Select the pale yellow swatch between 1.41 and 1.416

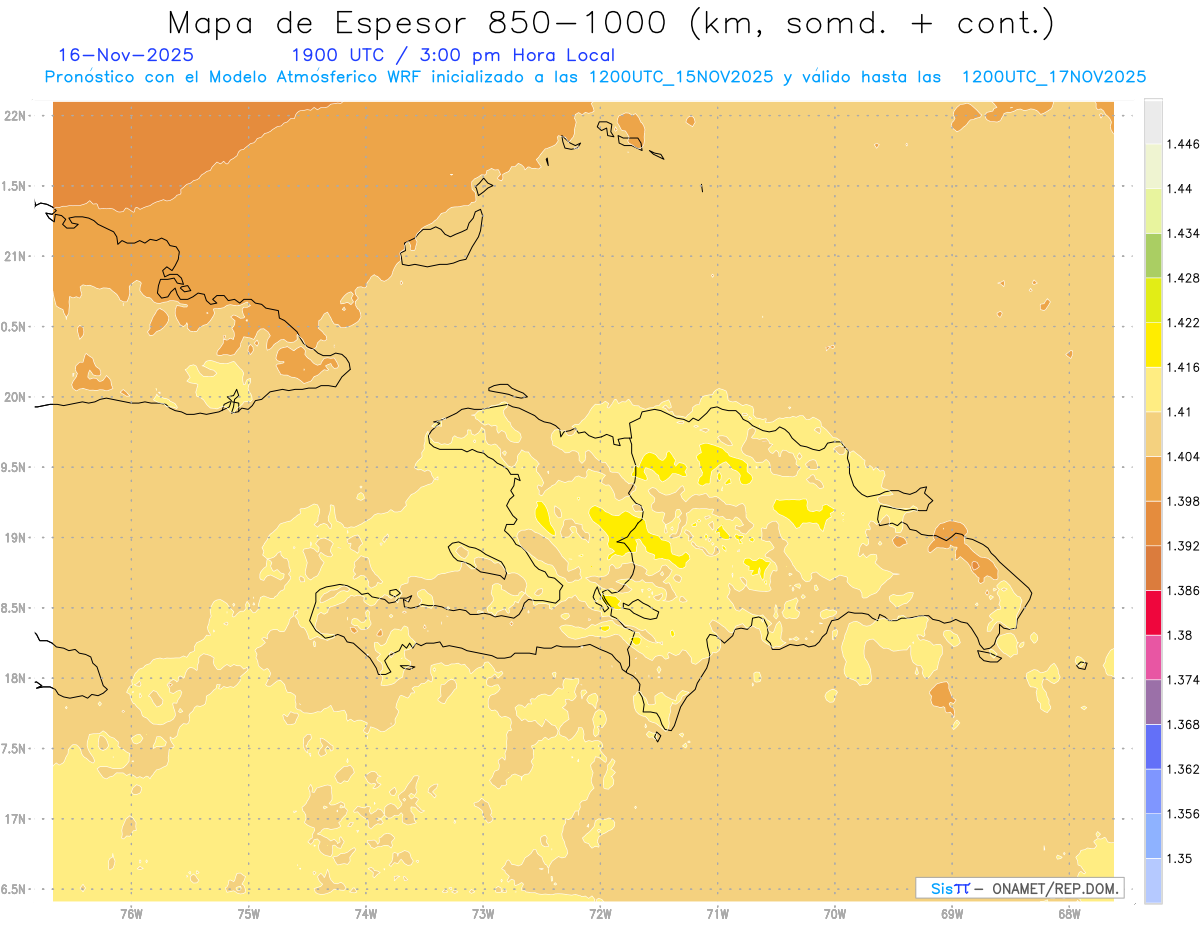click(x=1153, y=389)
